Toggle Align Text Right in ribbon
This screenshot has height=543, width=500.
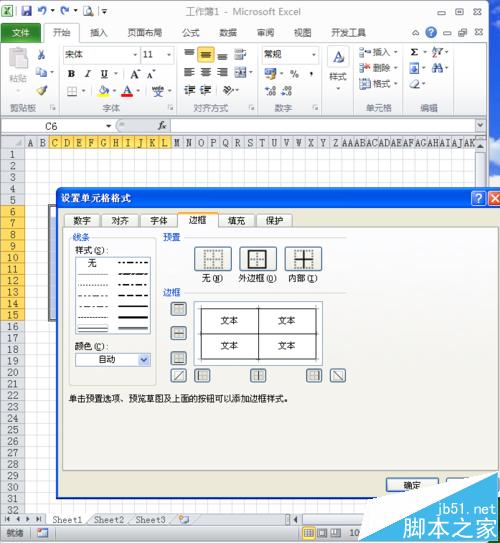(222, 72)
